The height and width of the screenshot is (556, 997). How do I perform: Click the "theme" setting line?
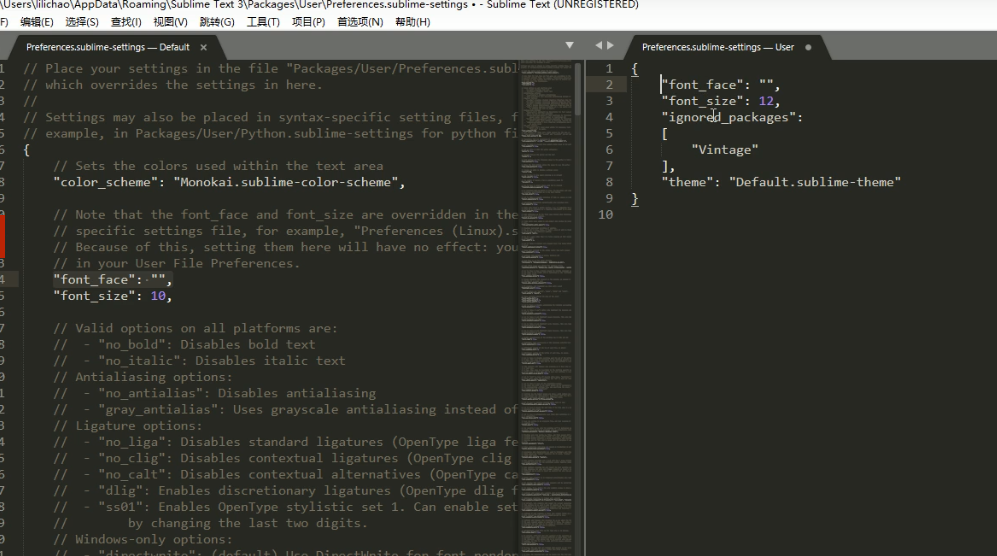[781, 183]
